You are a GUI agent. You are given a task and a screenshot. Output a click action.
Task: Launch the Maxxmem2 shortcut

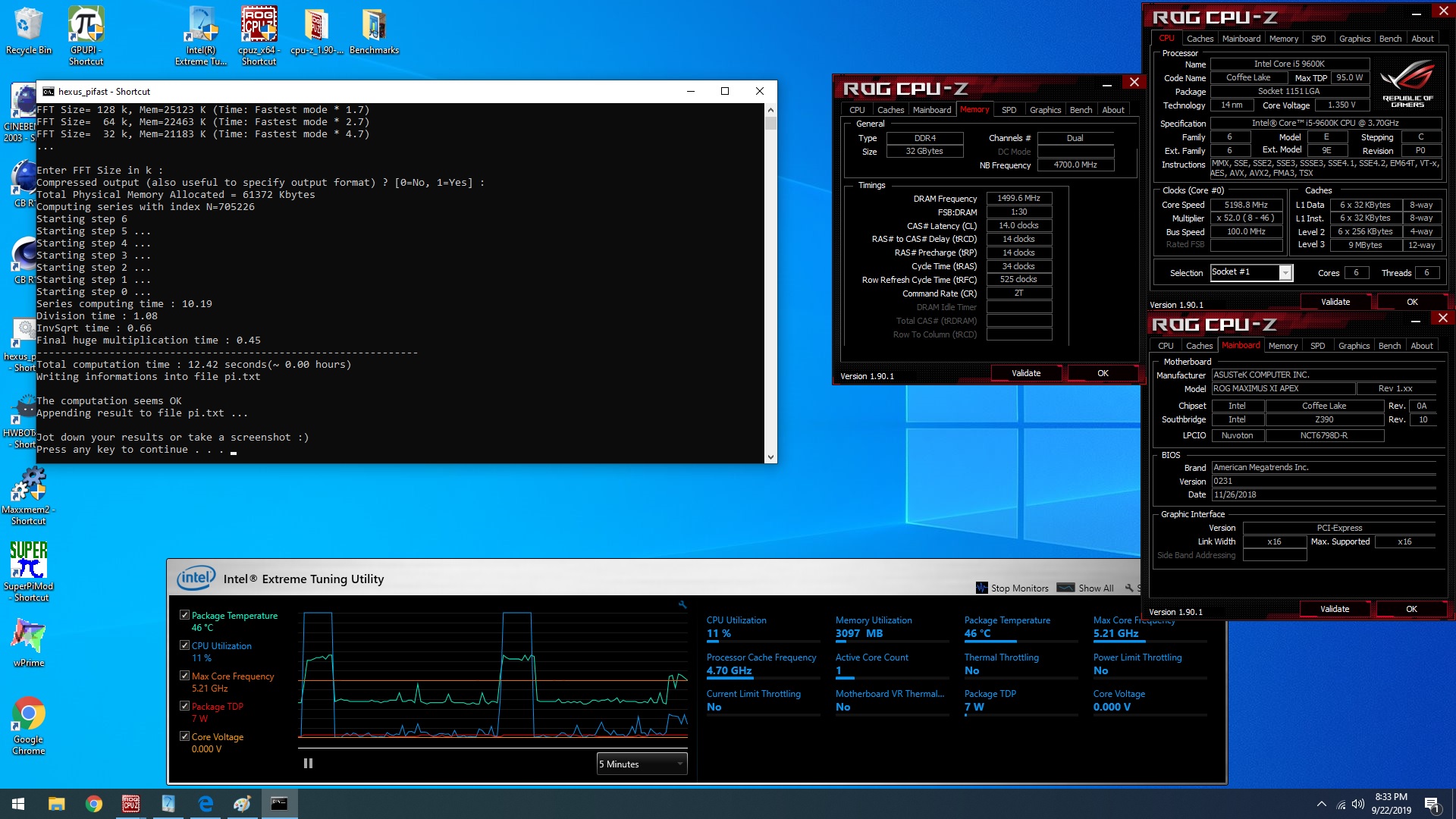tap(28, 495)
